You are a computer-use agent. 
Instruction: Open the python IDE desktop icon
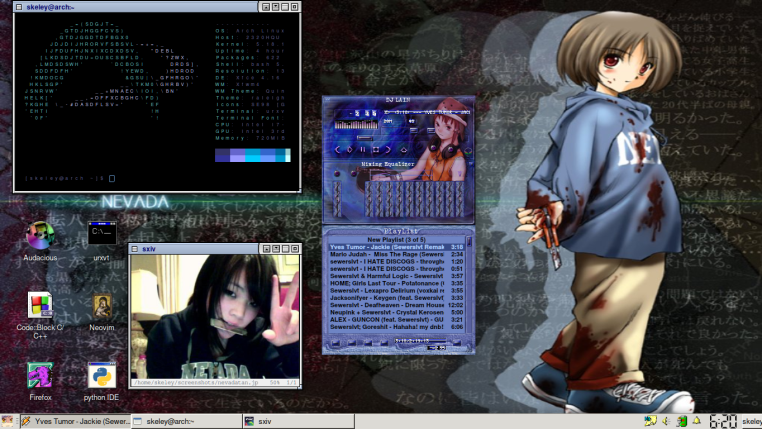click(102, 375)
